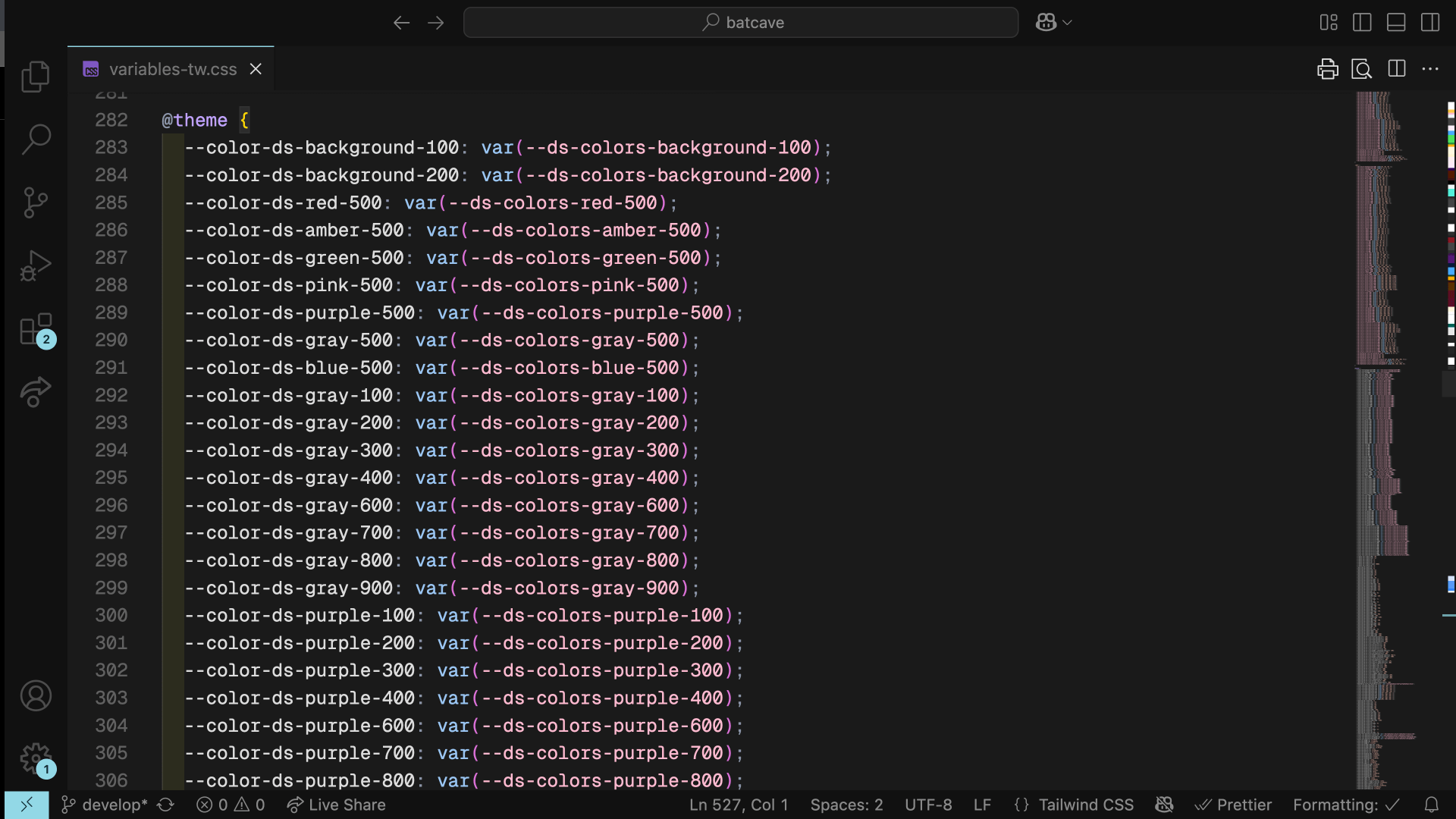Open notifications with the bell icon
Image resolution: width=1456 pixels, height=819 pixels.
pos(1431,805)
